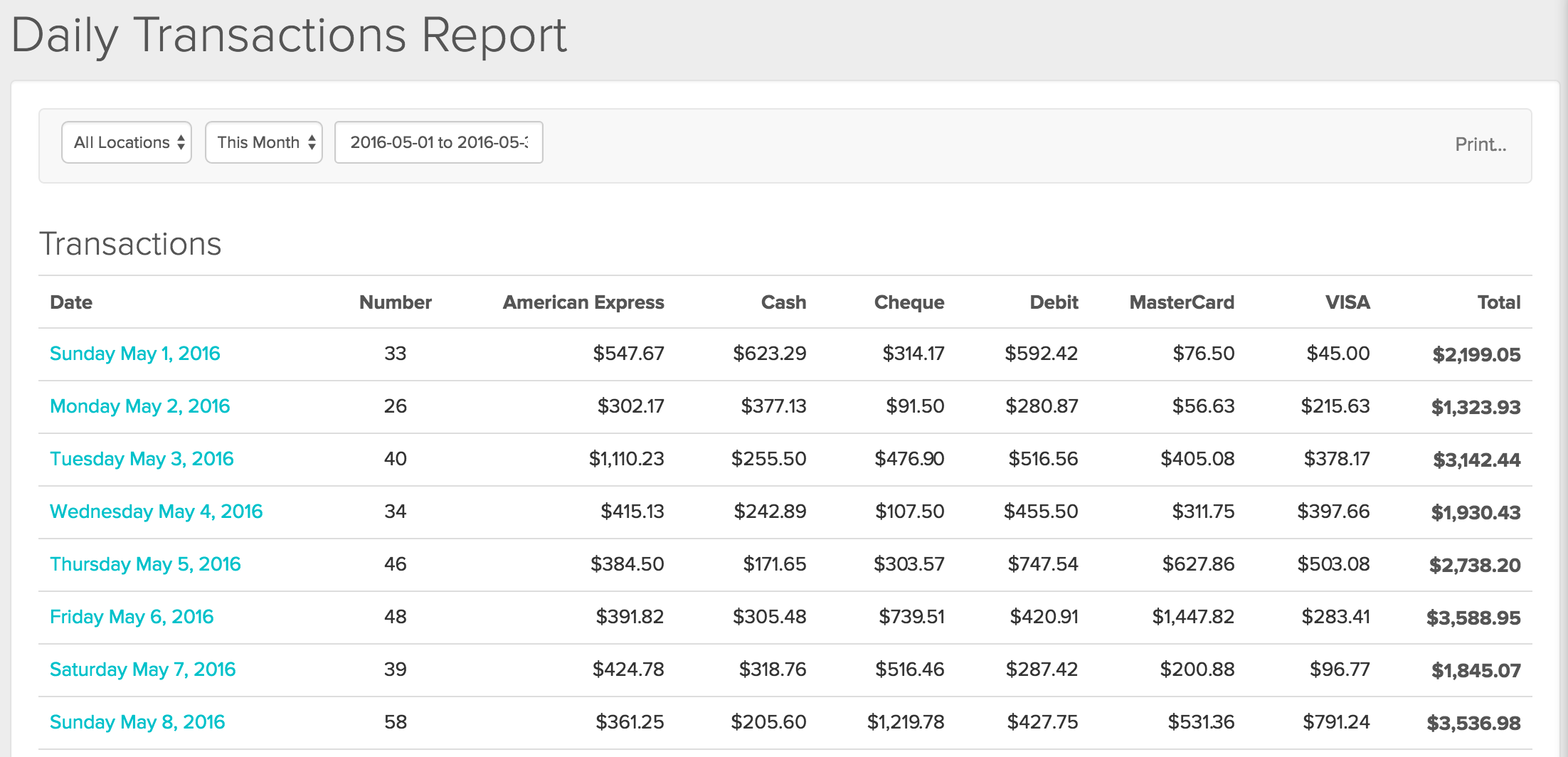Click the Print.. link
The width and height of the screenshot is (1568, 757).
click(1480, 144)
